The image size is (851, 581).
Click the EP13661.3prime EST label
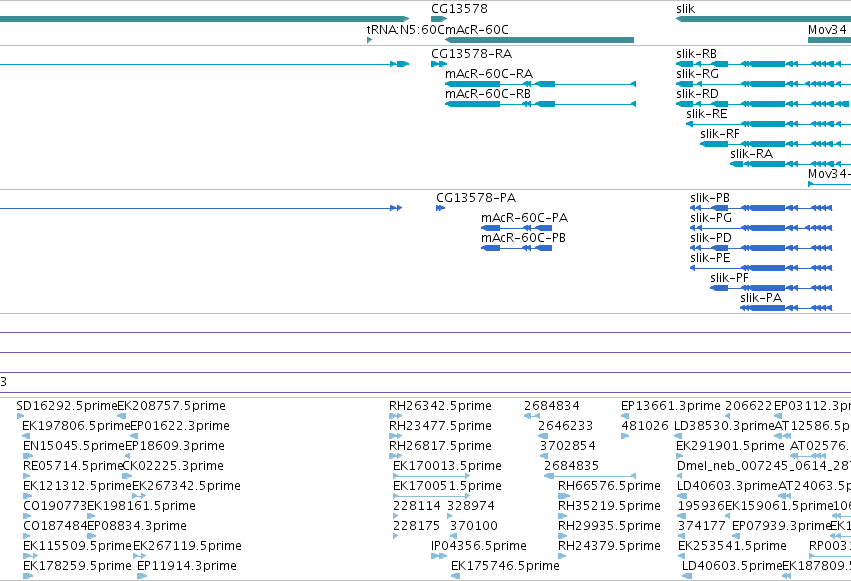click(x=671, y=406)
